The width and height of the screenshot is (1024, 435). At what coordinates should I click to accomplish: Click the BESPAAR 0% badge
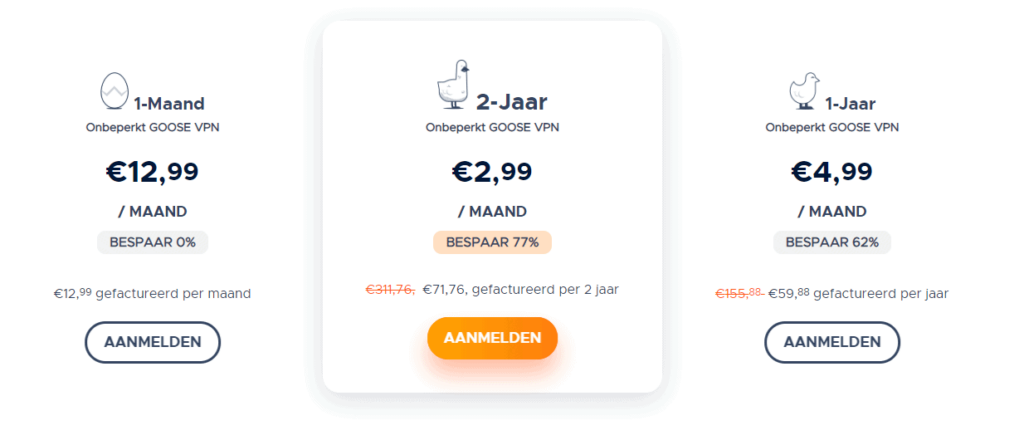pyautogui.click(x=153, y=242)
